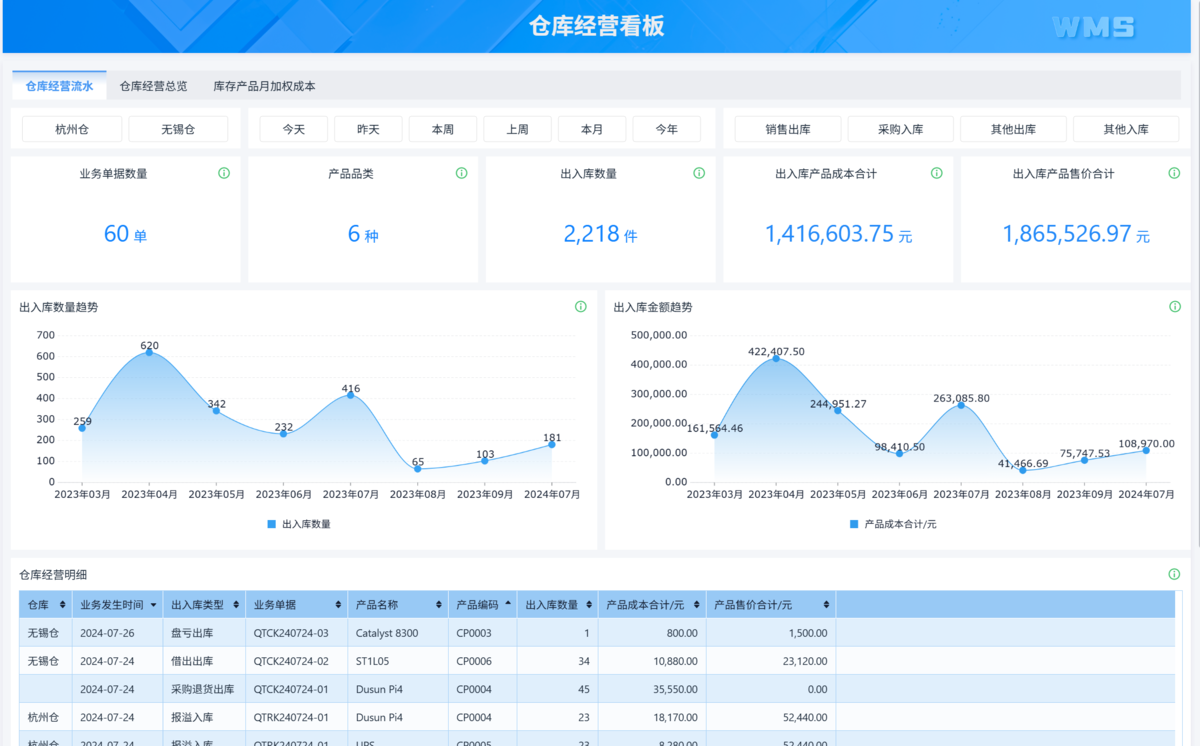1200x746 pixels.
Task: Open info icon on 出入库产品售价合计 card
Action: click(1173, 173)
